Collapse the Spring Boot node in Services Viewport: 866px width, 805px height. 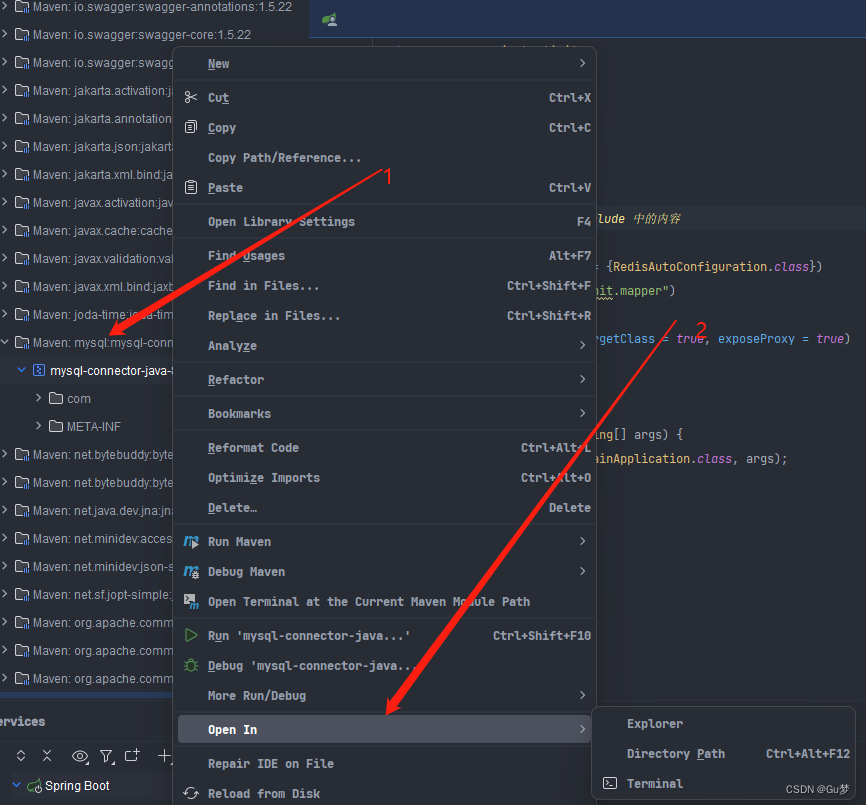click(15, 786)
